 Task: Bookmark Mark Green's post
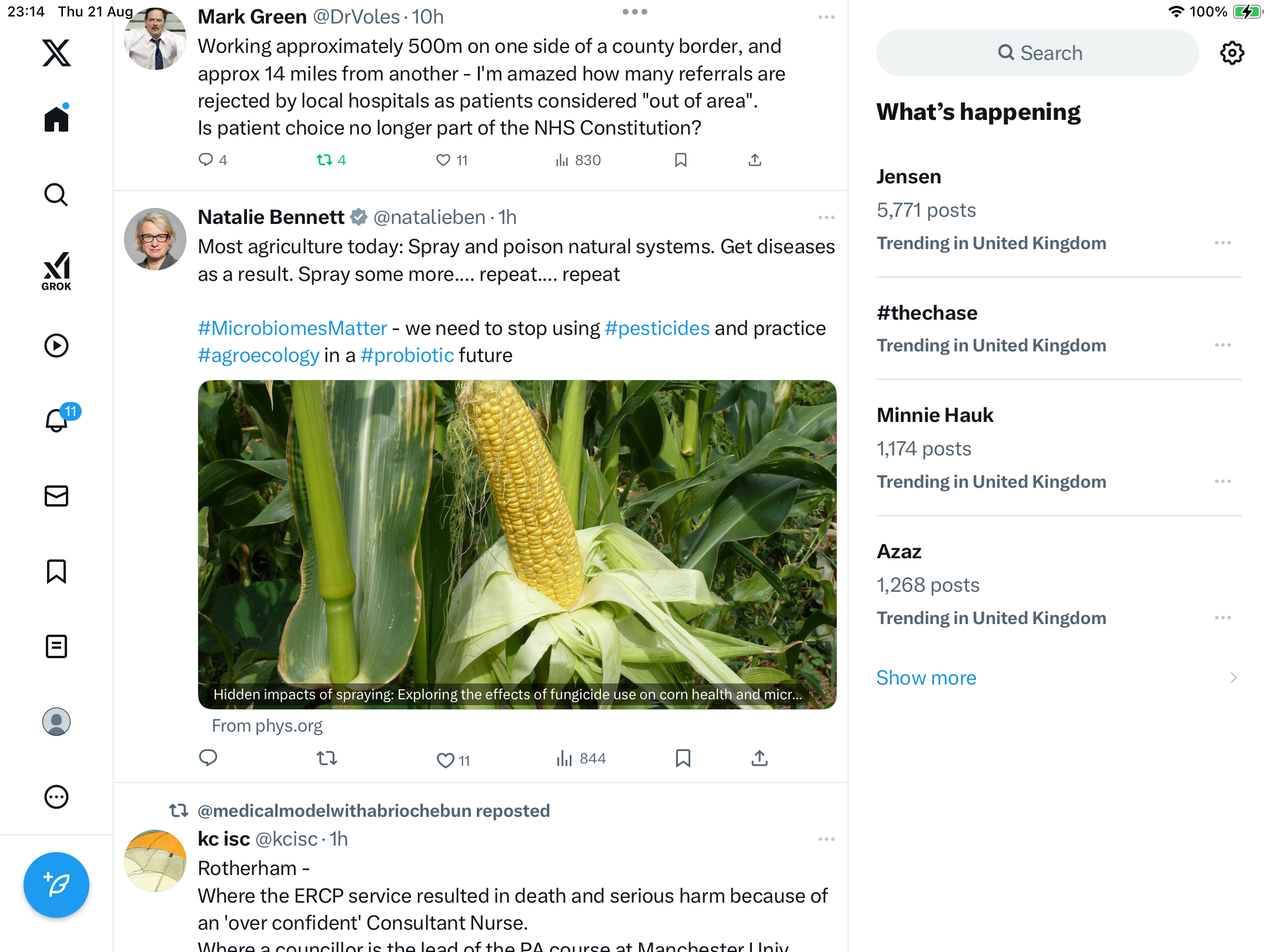(681, 160)
